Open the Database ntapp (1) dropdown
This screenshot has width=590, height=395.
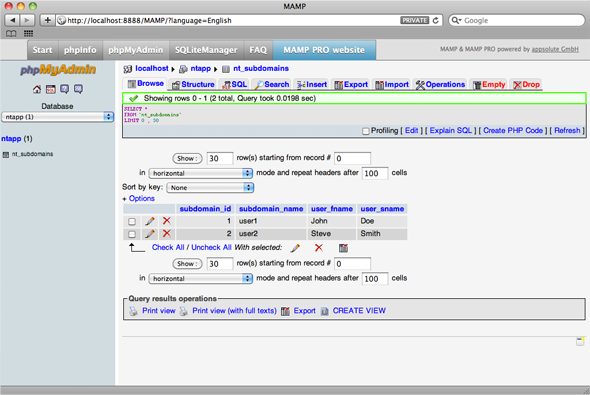point(58,117)
